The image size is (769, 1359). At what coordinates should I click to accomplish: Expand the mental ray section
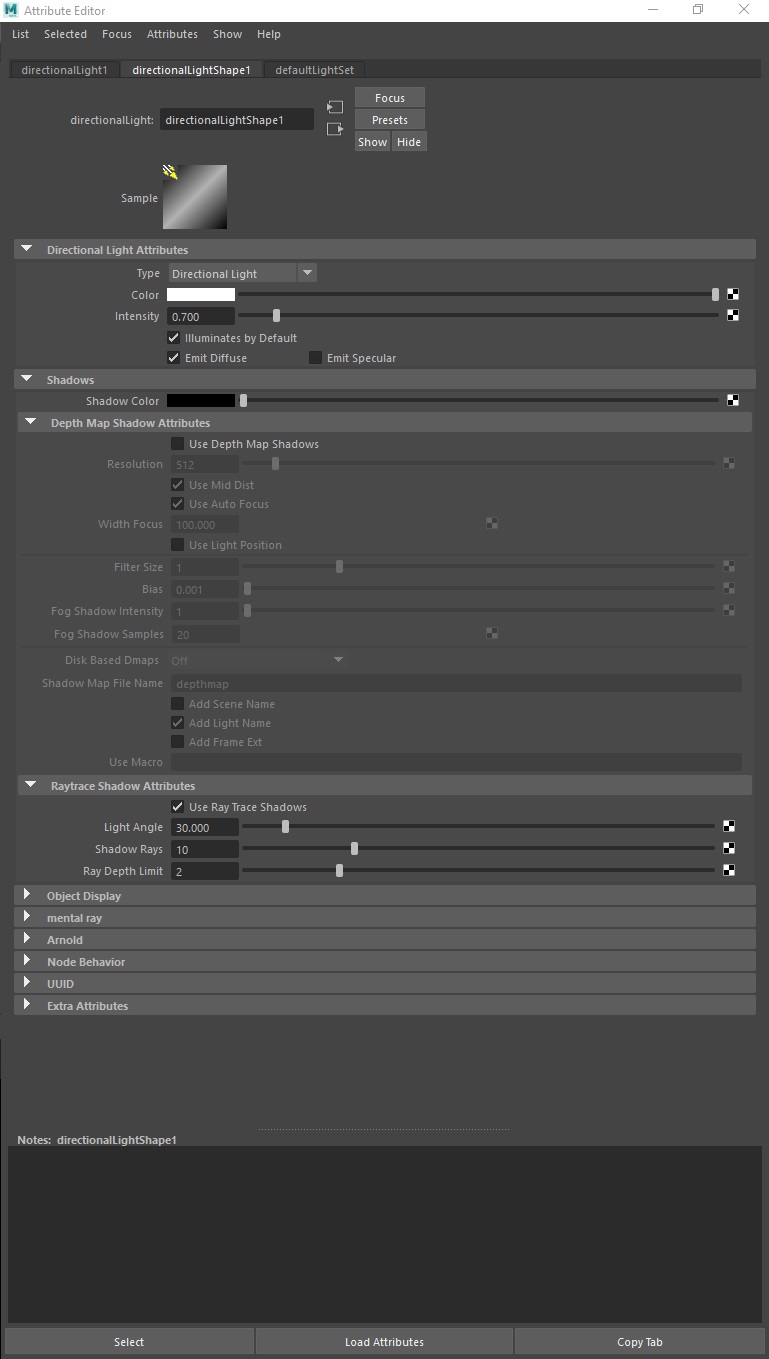point(27,917)
